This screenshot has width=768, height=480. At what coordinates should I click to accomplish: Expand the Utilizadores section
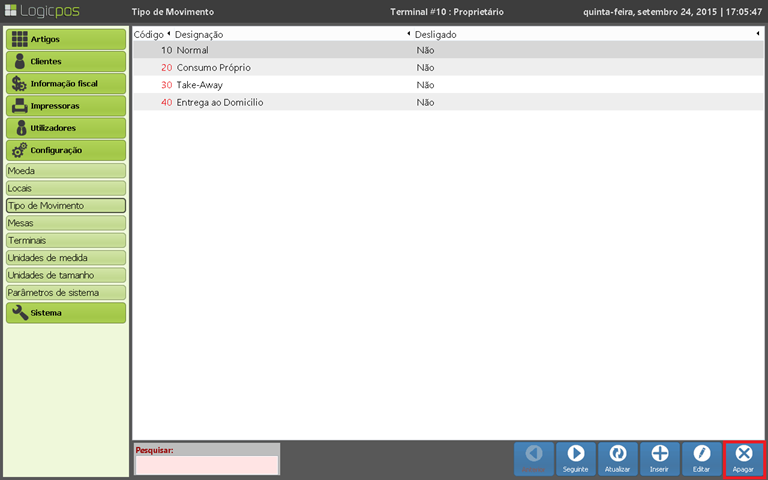point(66,128)
